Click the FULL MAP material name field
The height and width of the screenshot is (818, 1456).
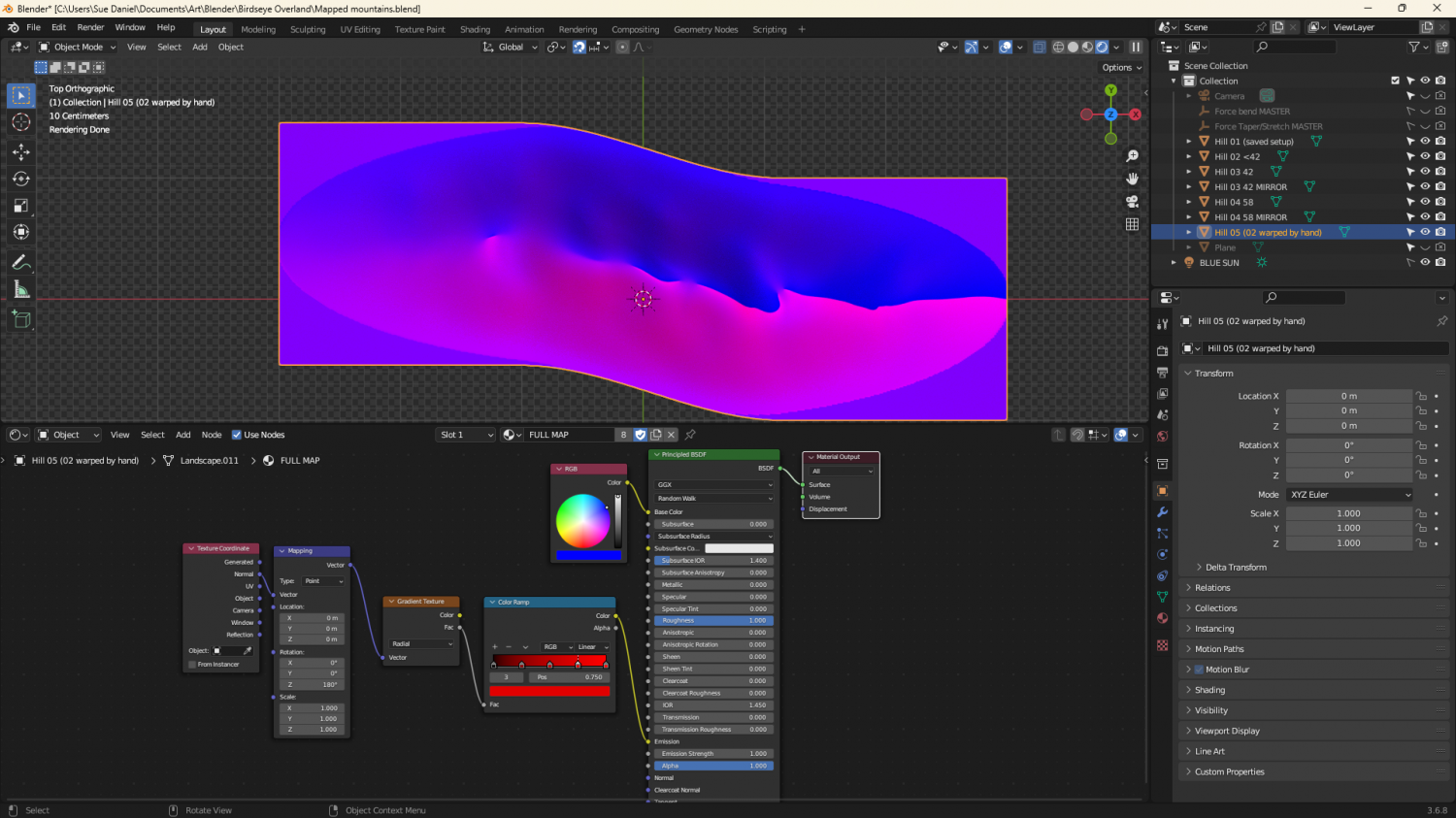coord(571,435)
